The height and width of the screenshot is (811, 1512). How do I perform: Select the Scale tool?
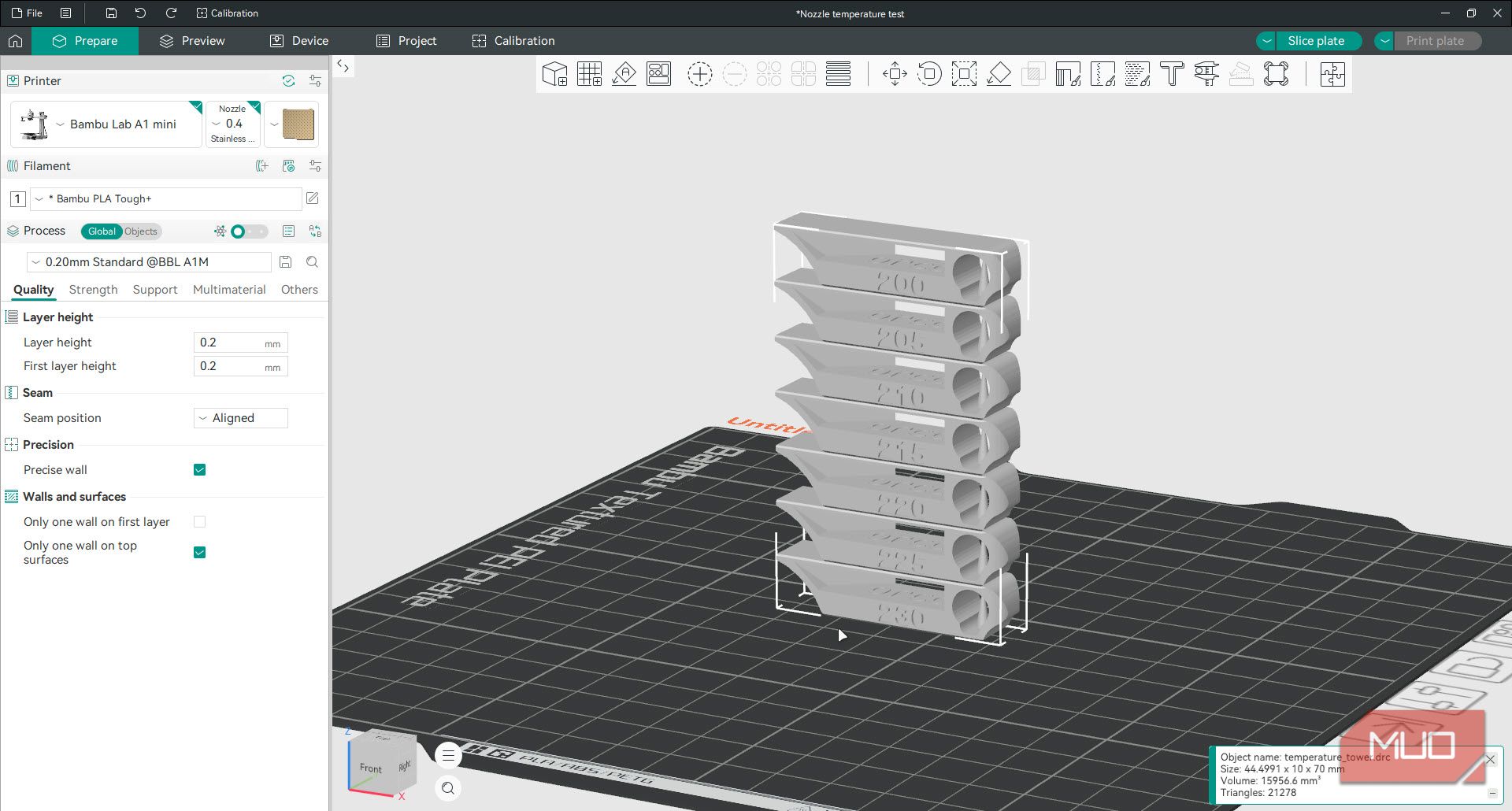[964, 74]
